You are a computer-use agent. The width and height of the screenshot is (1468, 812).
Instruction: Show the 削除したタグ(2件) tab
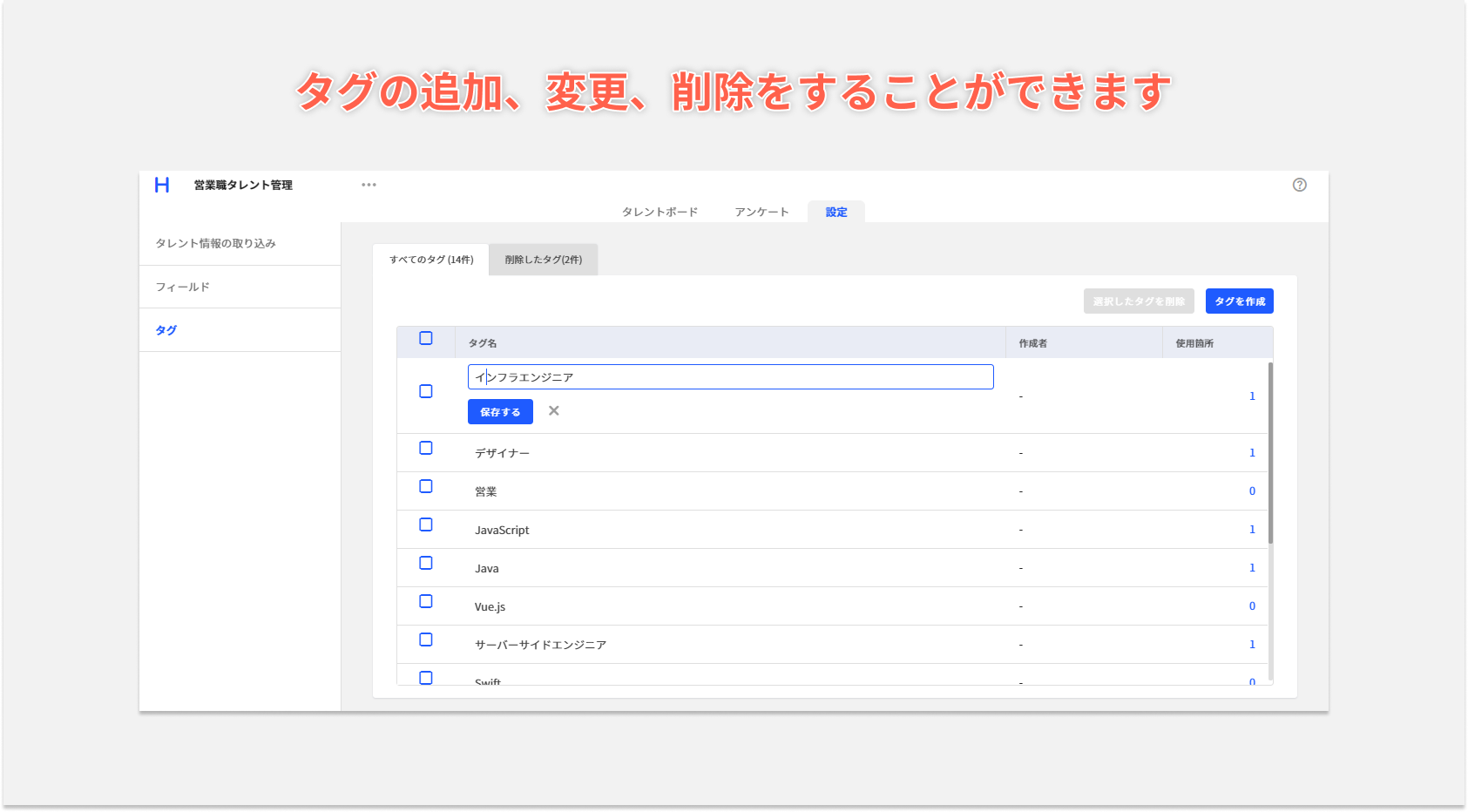point(544,260)
